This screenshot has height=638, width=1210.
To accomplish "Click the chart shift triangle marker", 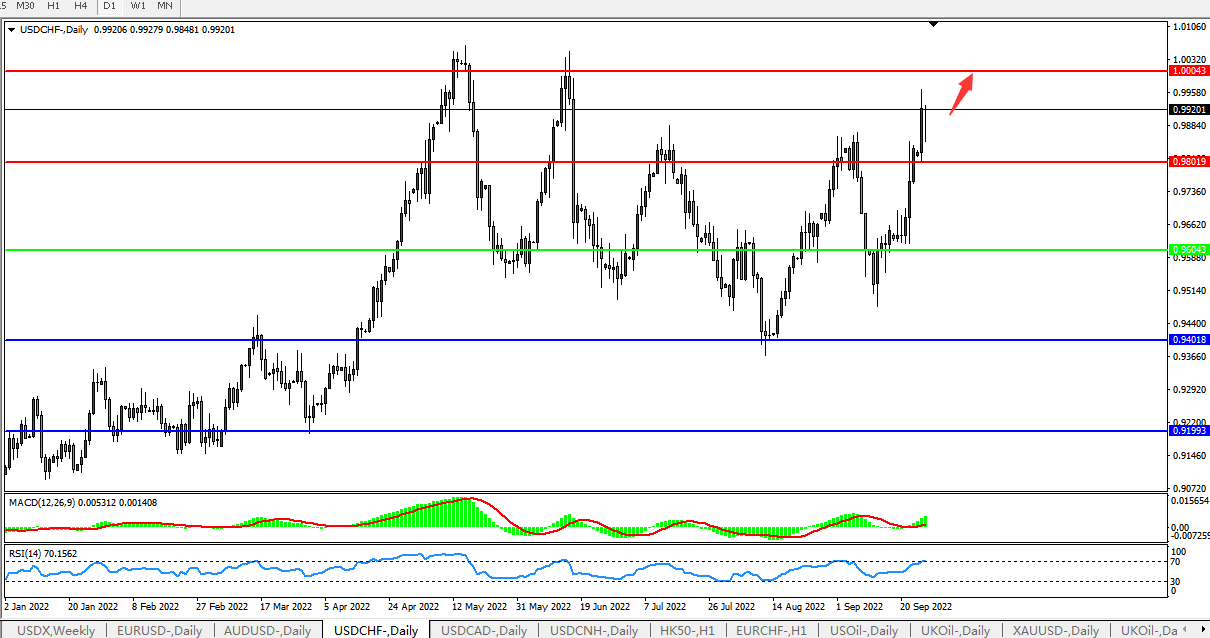I will click(933, 23).
